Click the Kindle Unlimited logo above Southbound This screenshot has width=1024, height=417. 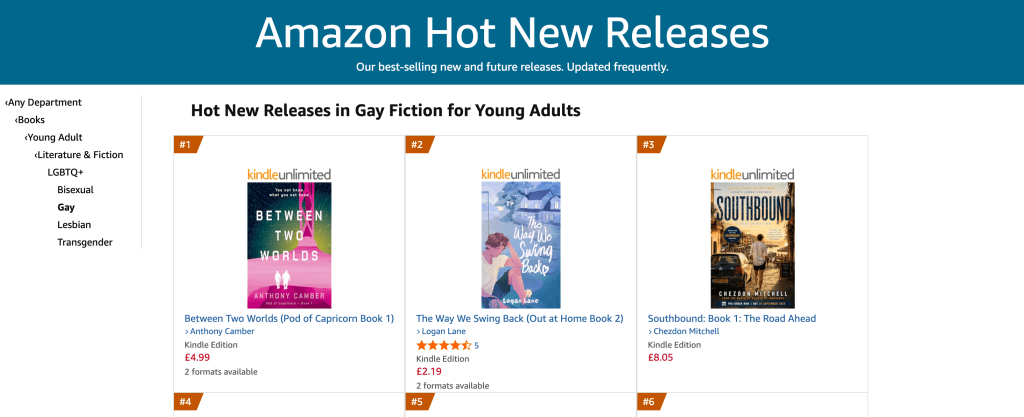(x=752, y=174)
